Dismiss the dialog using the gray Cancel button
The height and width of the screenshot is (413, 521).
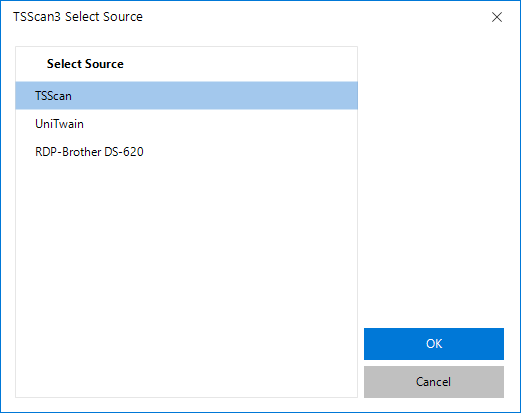tap(434, 382)
